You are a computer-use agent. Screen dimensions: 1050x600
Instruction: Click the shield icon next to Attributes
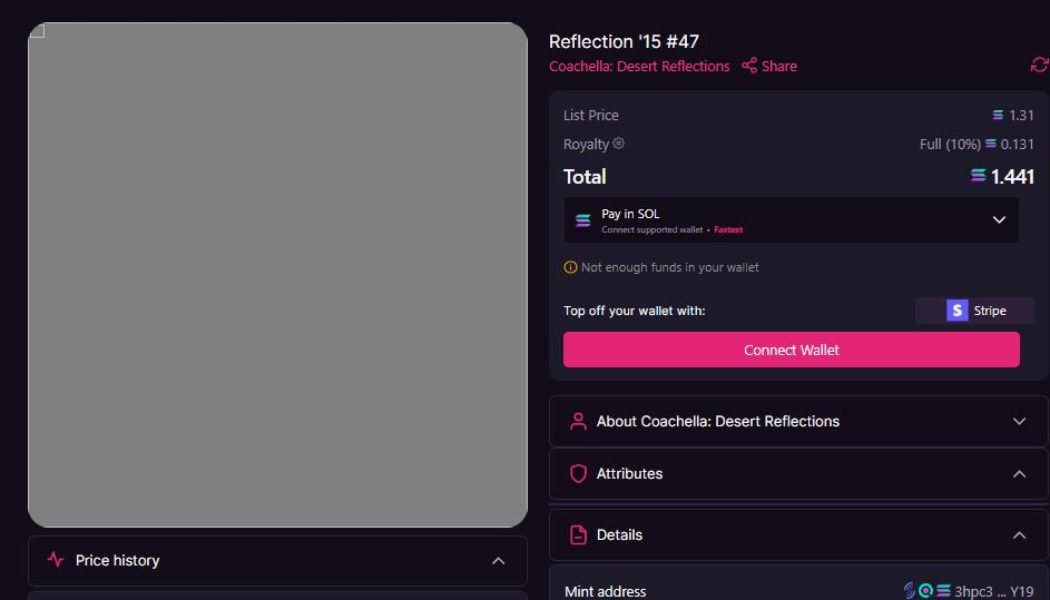tap(578, 474)
